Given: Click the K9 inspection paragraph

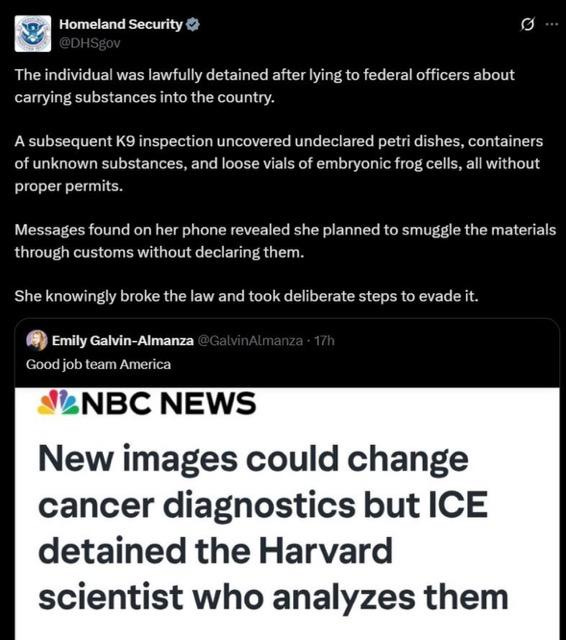Looking at the screenshot, I should click(279, 163).
